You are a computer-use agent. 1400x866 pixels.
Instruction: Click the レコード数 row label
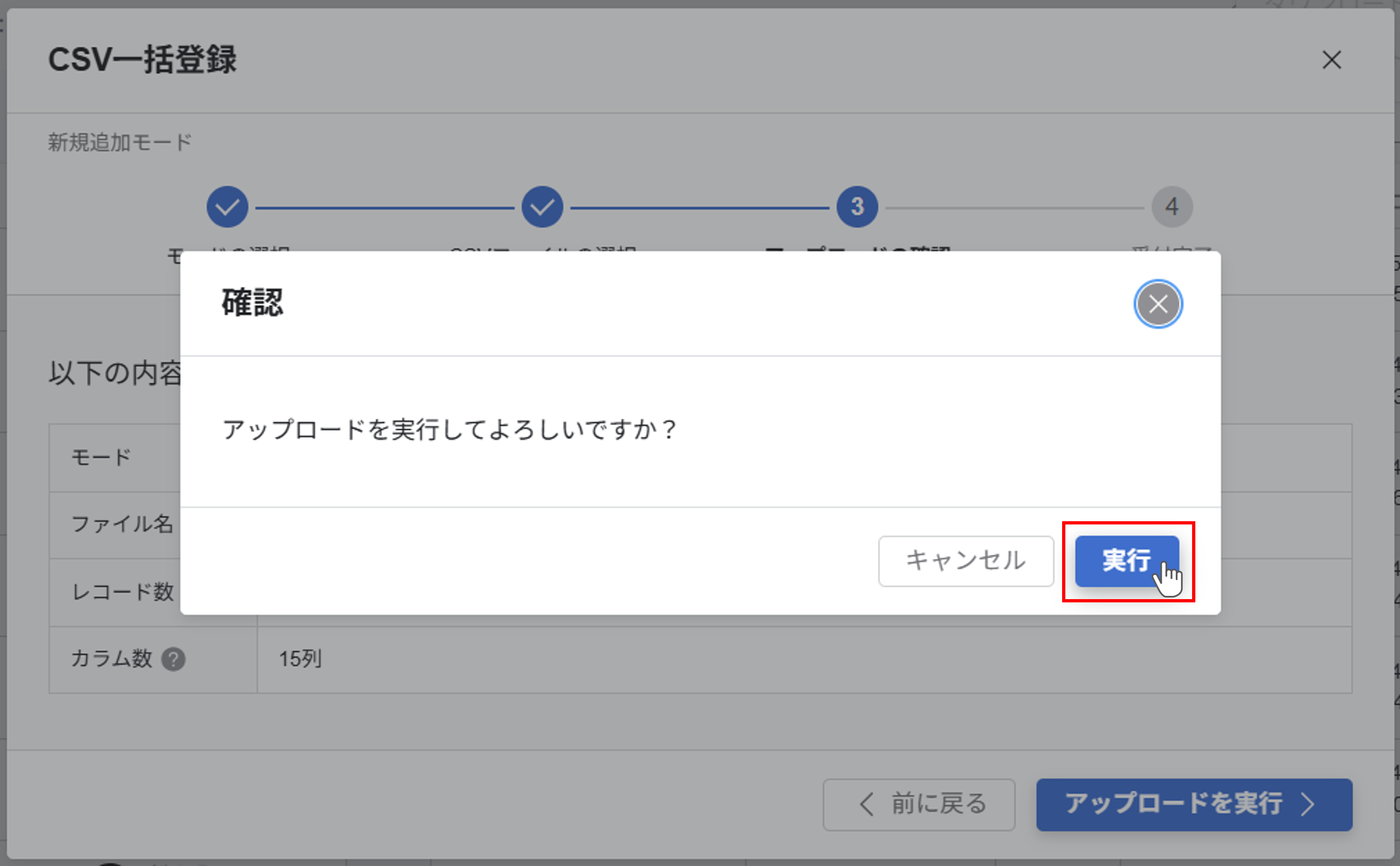click(122, 591)
